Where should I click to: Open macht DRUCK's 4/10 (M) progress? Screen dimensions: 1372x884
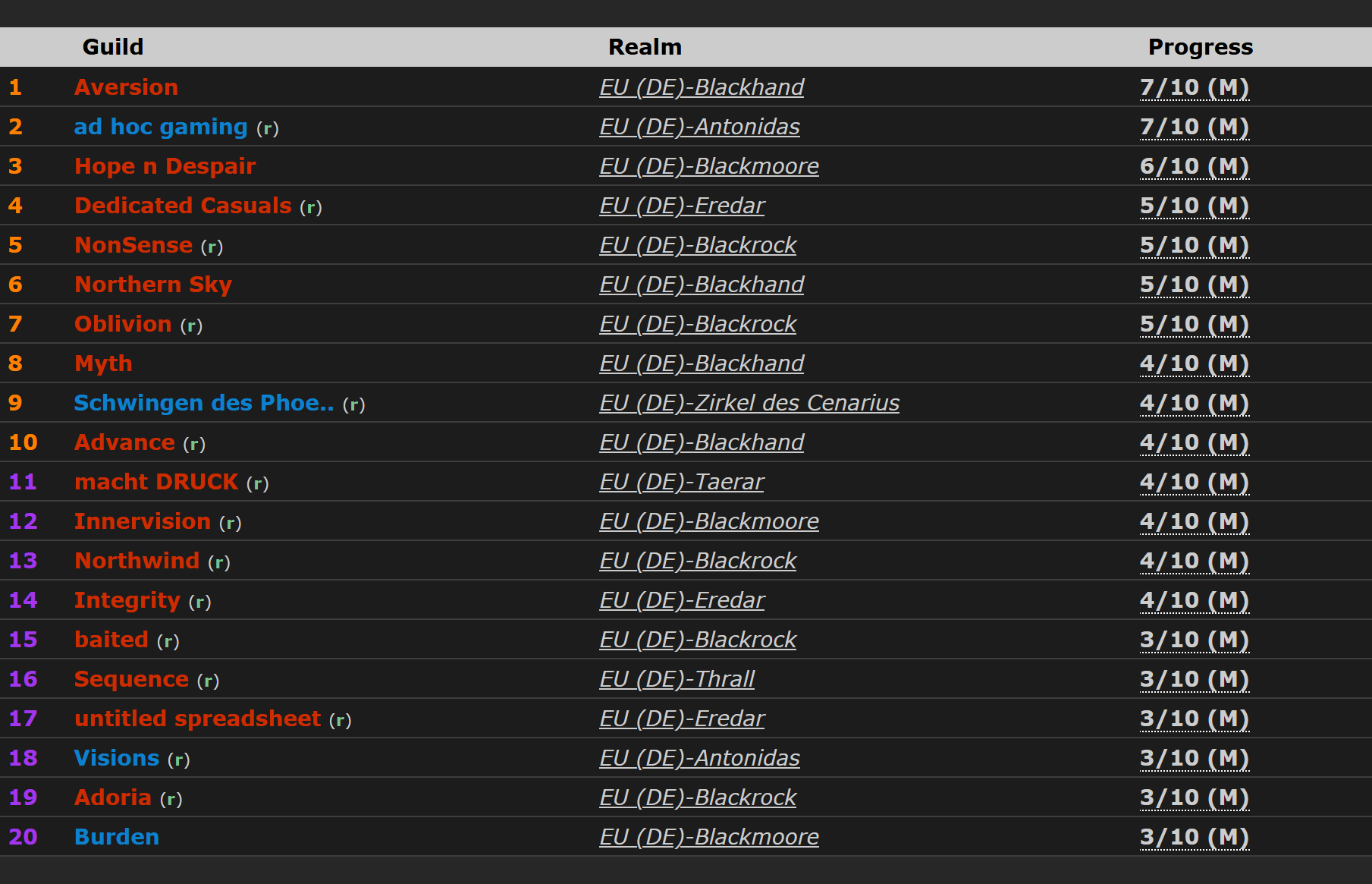click(1195, 482)
